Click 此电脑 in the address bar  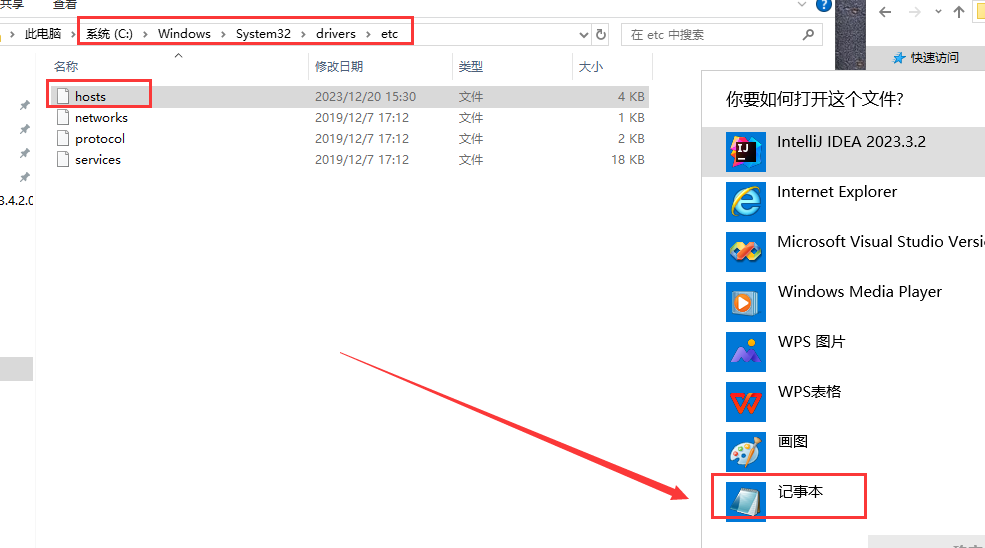coord(43,34)
